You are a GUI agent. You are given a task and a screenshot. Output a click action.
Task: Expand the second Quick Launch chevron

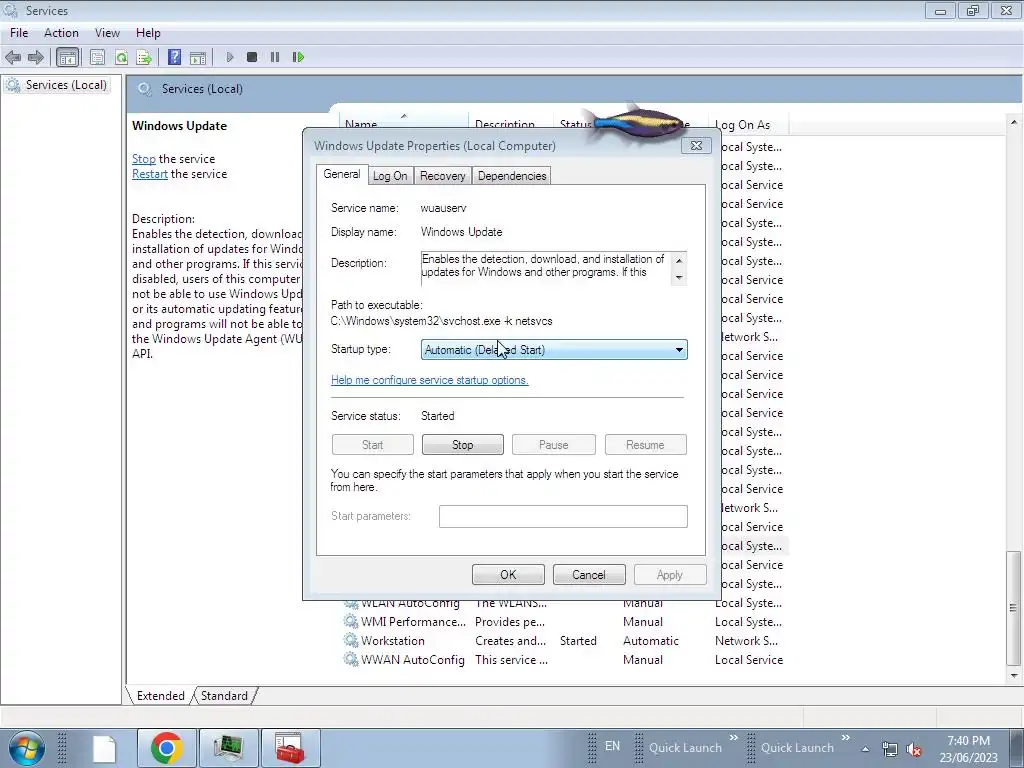tap(846, 738)
